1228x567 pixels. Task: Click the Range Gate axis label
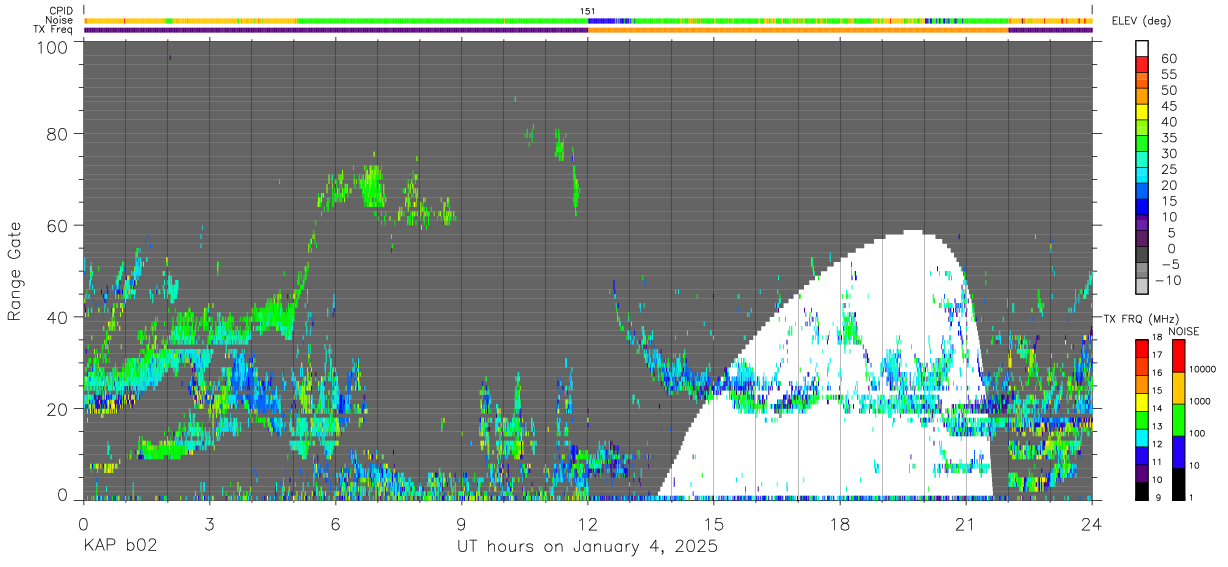tap(15, 270)
